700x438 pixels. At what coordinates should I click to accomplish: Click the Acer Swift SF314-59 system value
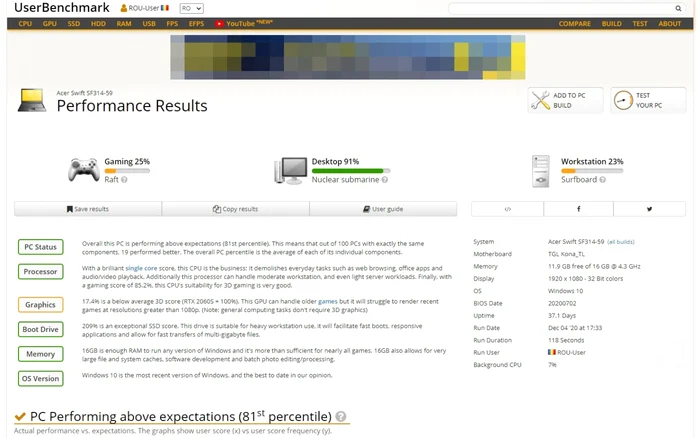pos(576,242)
